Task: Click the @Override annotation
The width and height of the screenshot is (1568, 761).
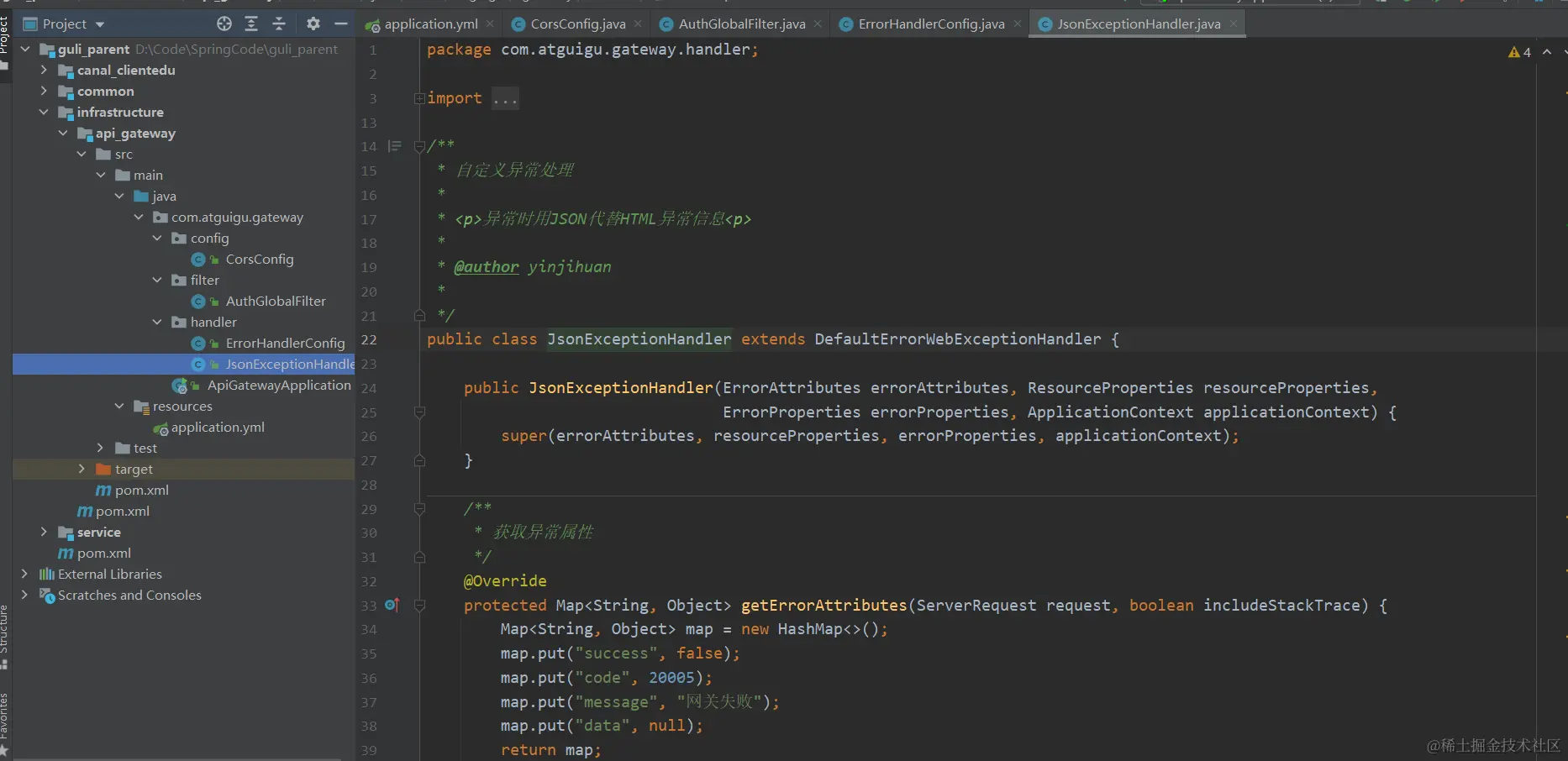Action: 505,581
